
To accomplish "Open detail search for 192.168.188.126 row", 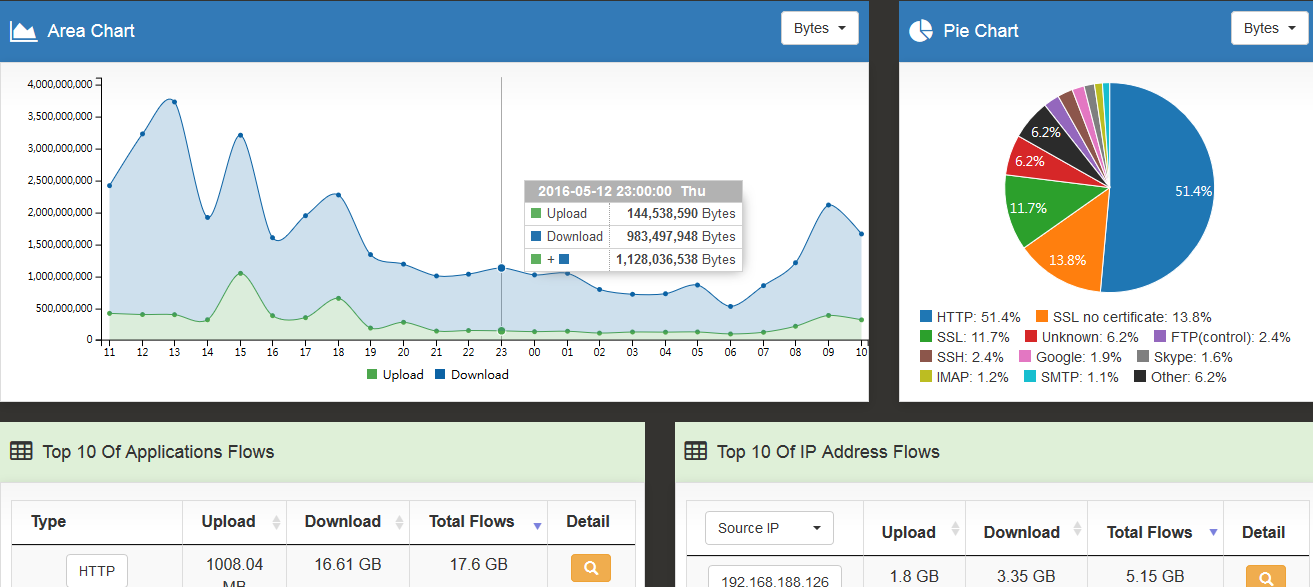I will tap(1265, 577).
